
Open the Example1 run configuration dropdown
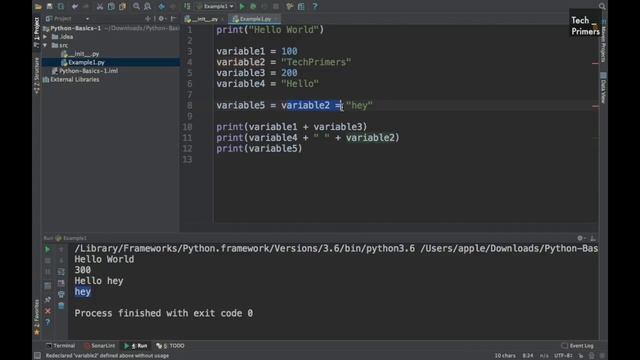215,7
